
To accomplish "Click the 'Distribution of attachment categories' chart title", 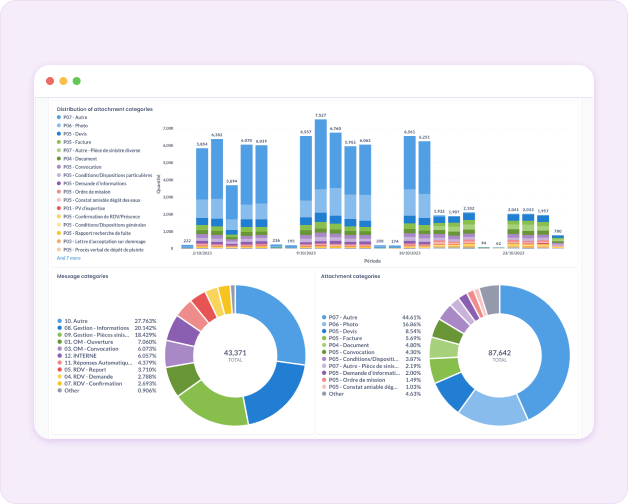I will point(105,109).
